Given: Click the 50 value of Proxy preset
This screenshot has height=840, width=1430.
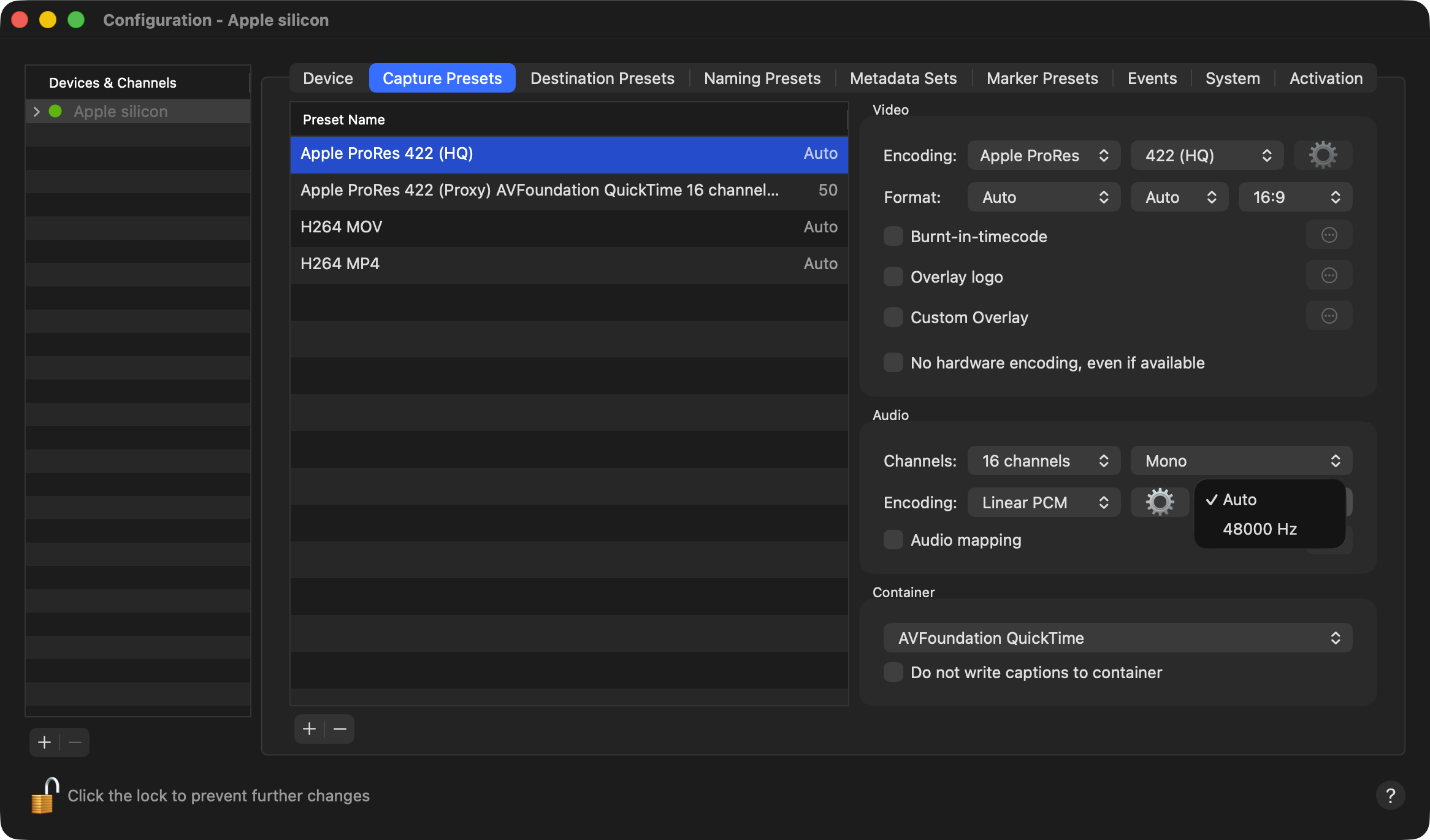Looking at the screenshot, I should (x=828, y=190).
